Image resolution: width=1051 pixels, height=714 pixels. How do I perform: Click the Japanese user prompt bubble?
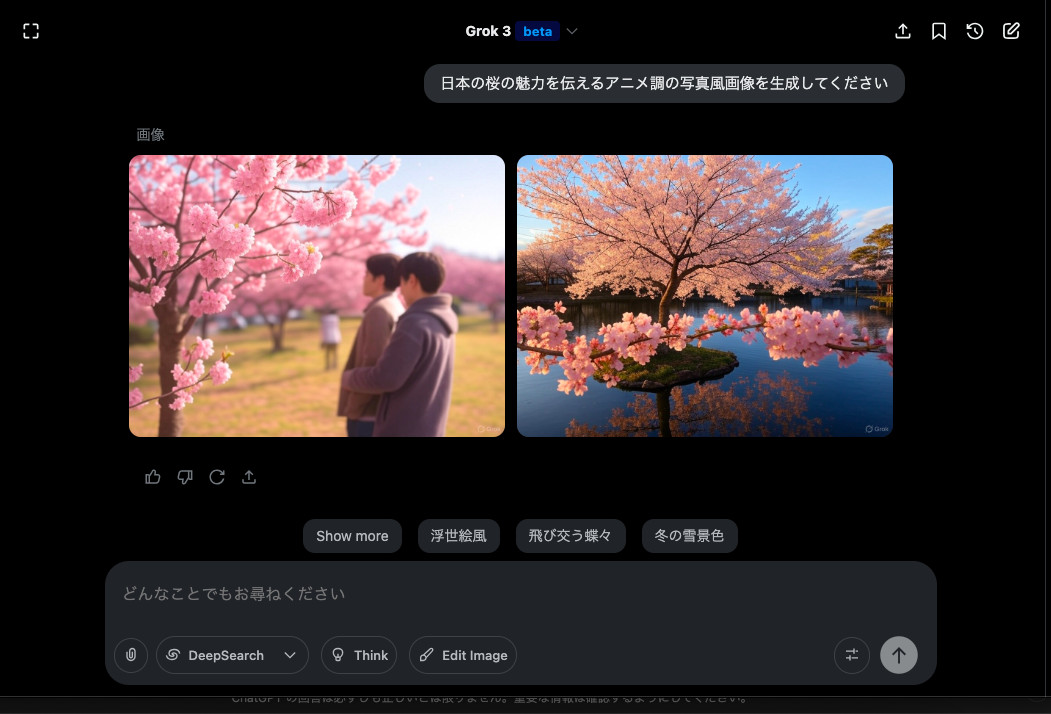[x=664, y=83]
